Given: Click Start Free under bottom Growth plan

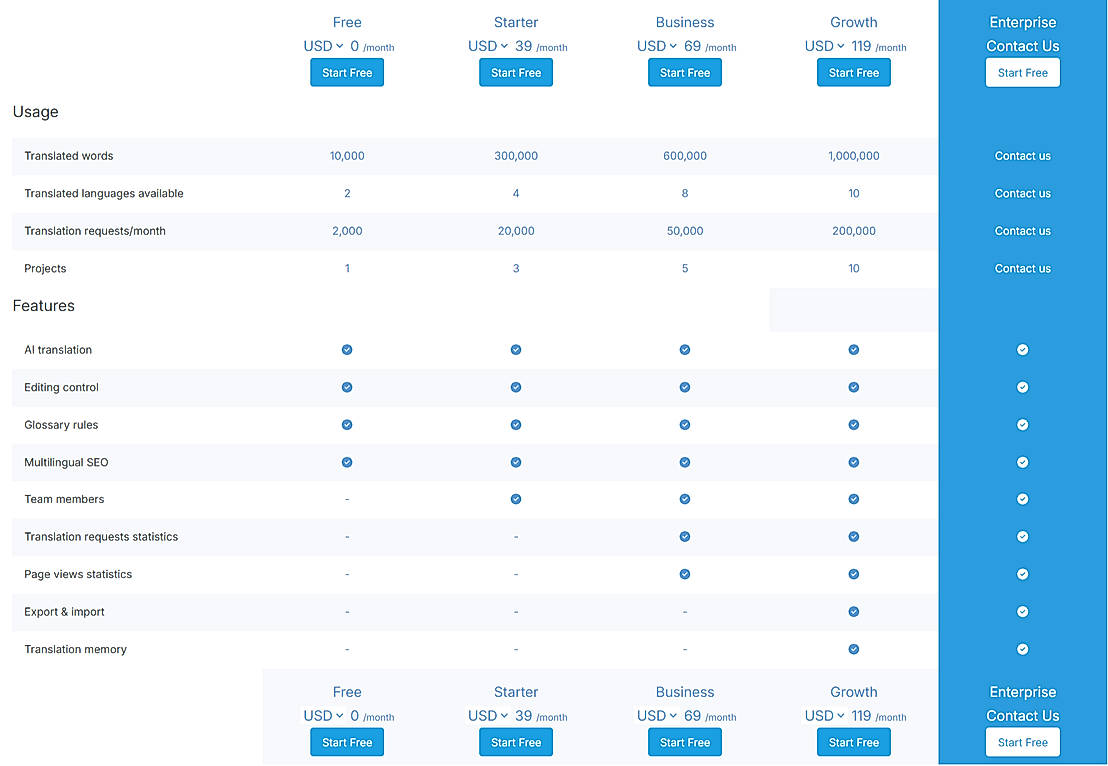Looking at the screenshot, I should 854,743.
